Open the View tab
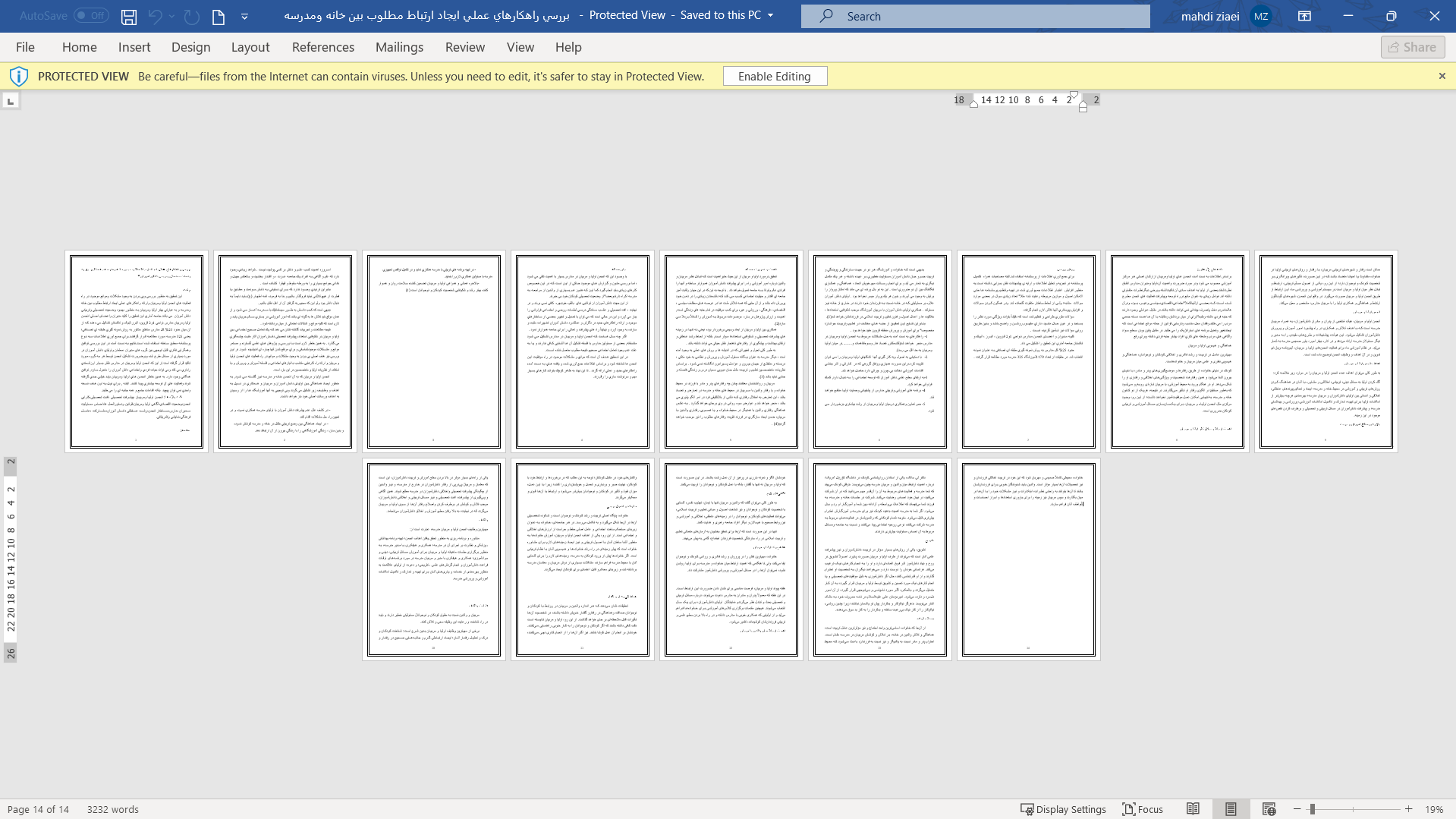The image size is (1456, 819). [520, 47]
